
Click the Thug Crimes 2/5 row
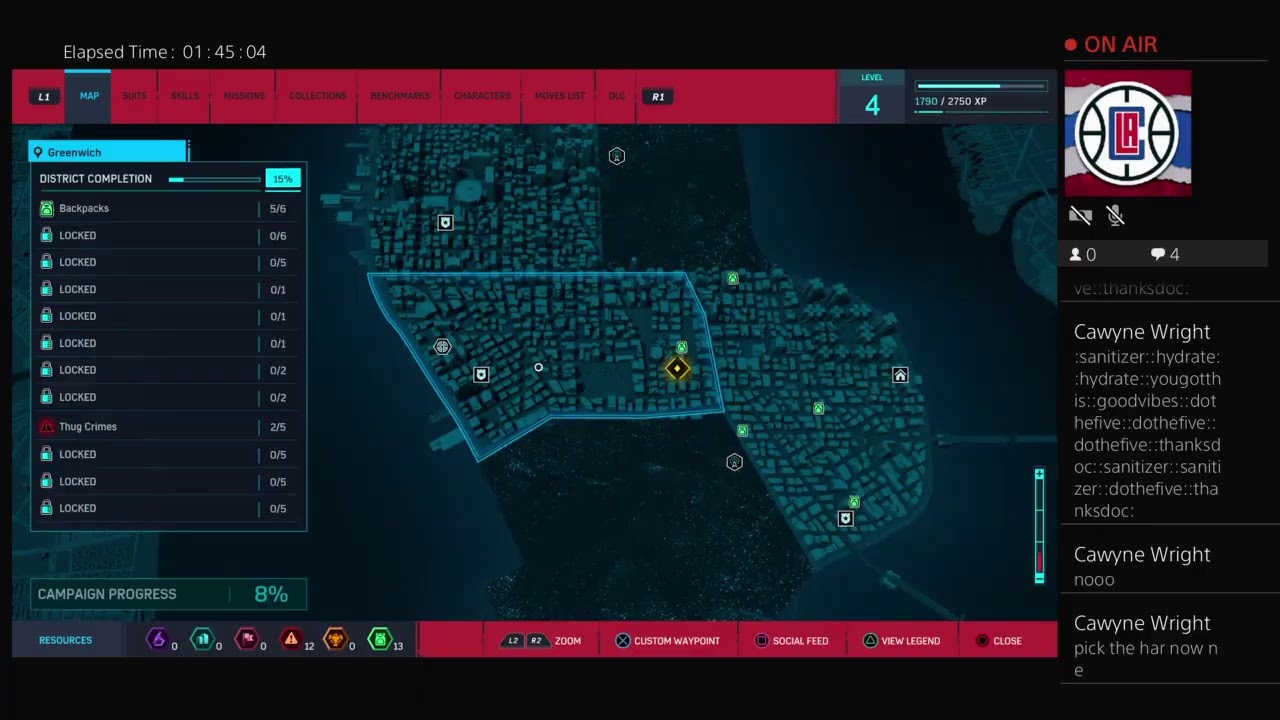[x=168, y=426]
